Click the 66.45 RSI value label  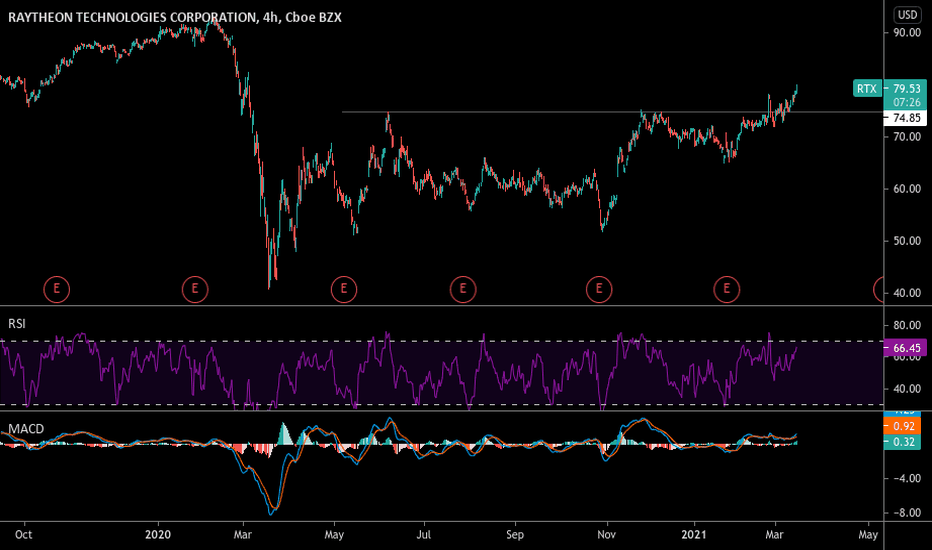tap(906, 348)
